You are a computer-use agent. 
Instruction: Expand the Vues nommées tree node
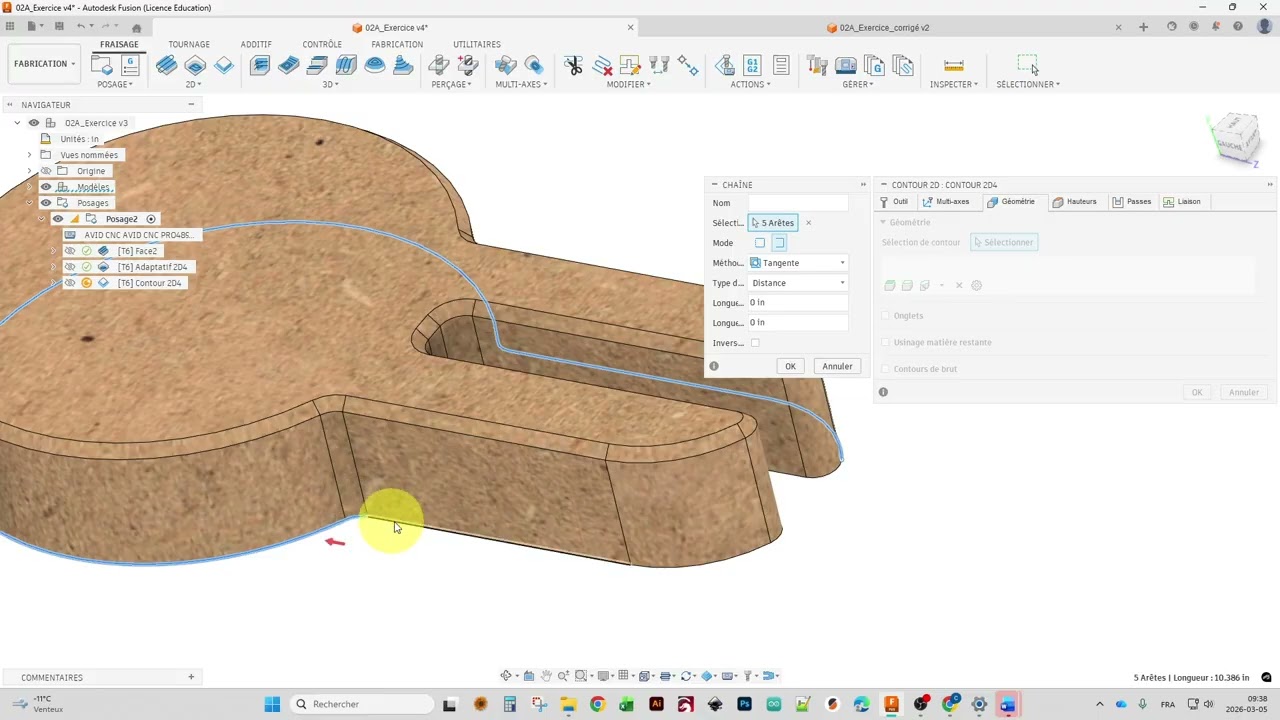(29, 155)
